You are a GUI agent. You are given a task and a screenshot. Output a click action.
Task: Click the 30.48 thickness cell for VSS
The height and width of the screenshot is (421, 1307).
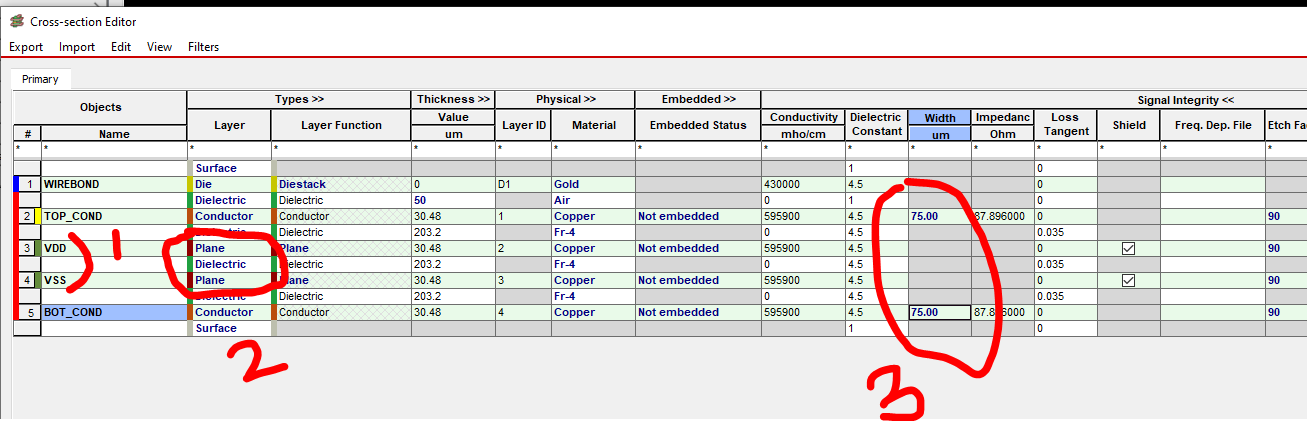coord(453,280)
